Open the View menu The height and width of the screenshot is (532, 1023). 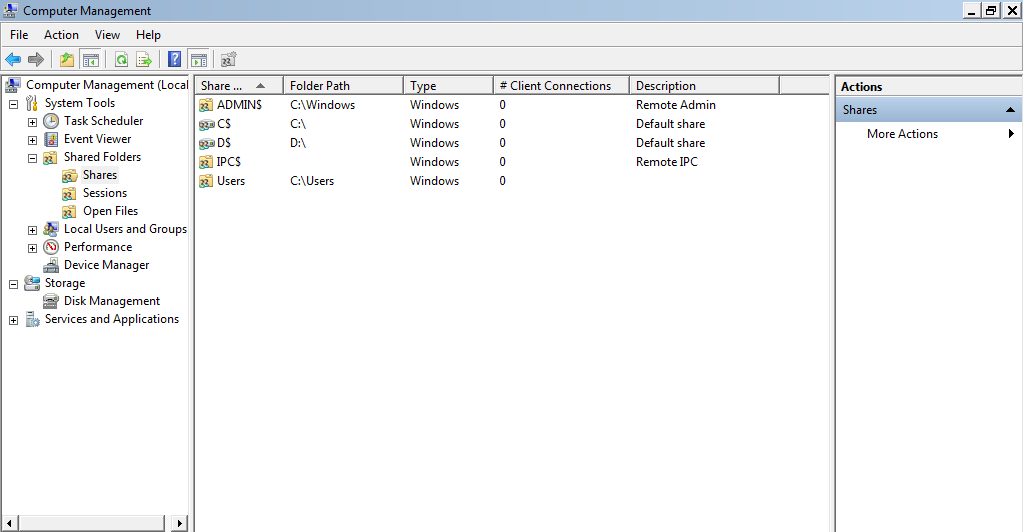(107, 35)
